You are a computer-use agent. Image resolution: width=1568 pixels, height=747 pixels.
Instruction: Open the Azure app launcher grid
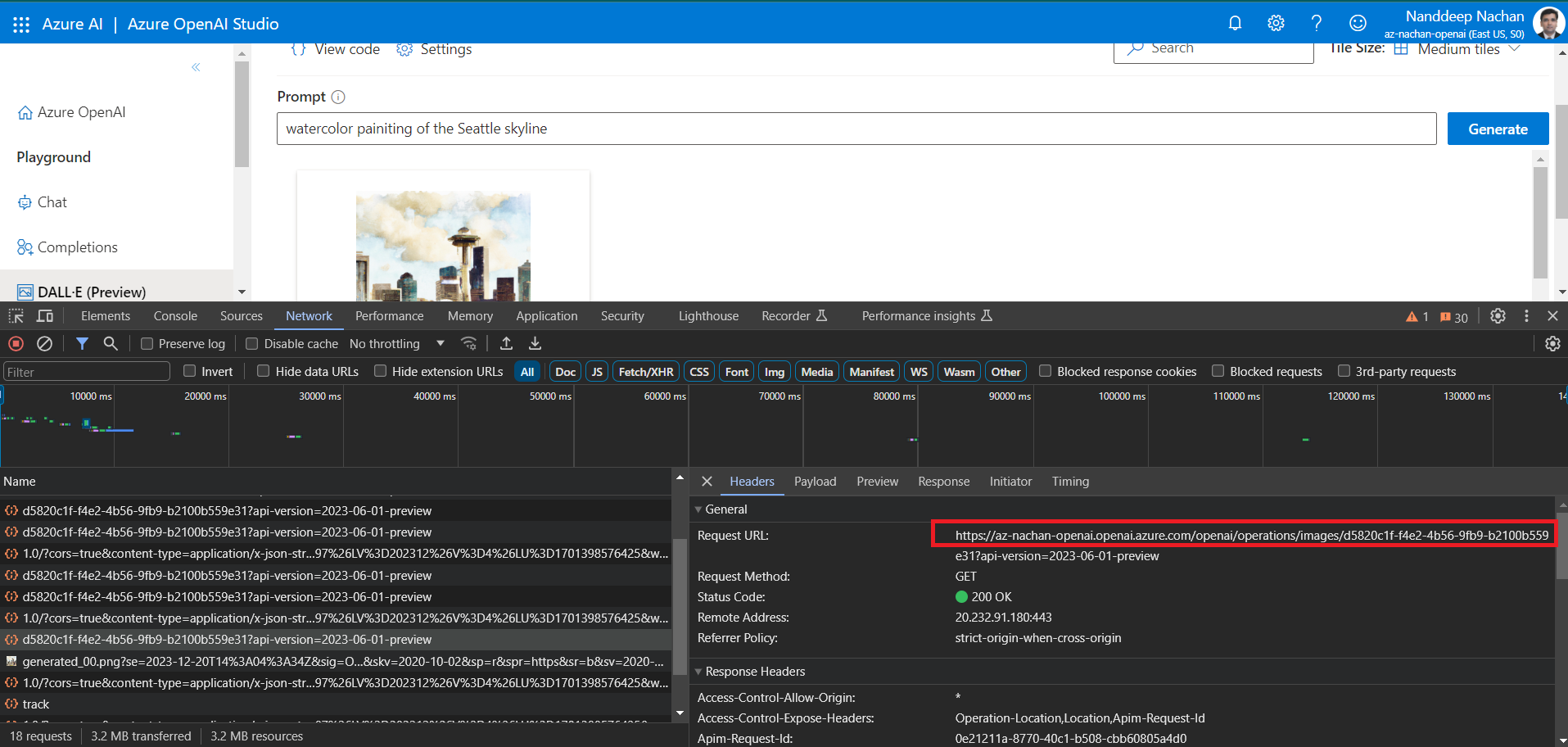(x=21, y=25)
